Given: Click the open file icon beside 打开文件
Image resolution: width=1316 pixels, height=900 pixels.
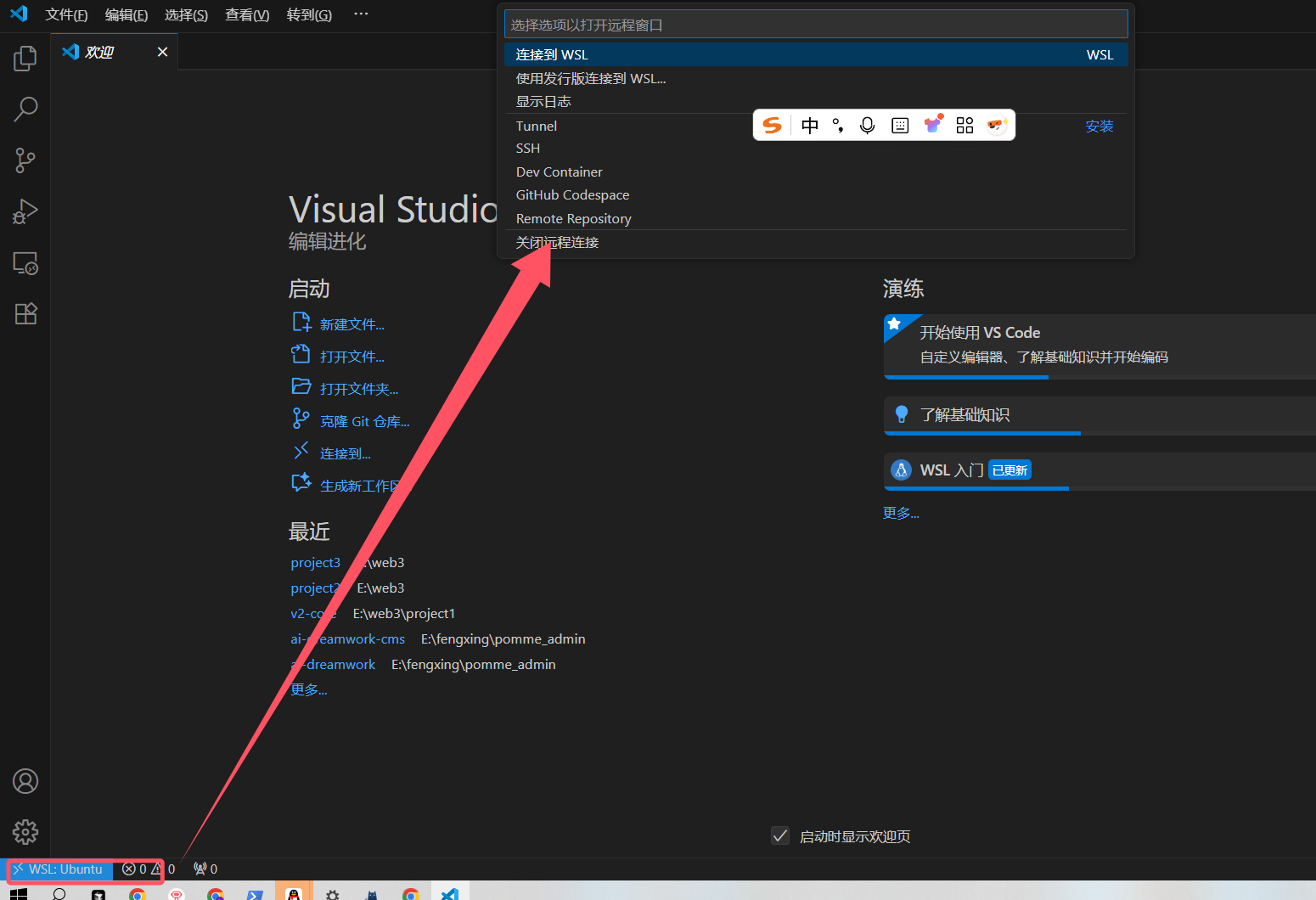Looking at the screenshot, I should (x=301, y=354).
